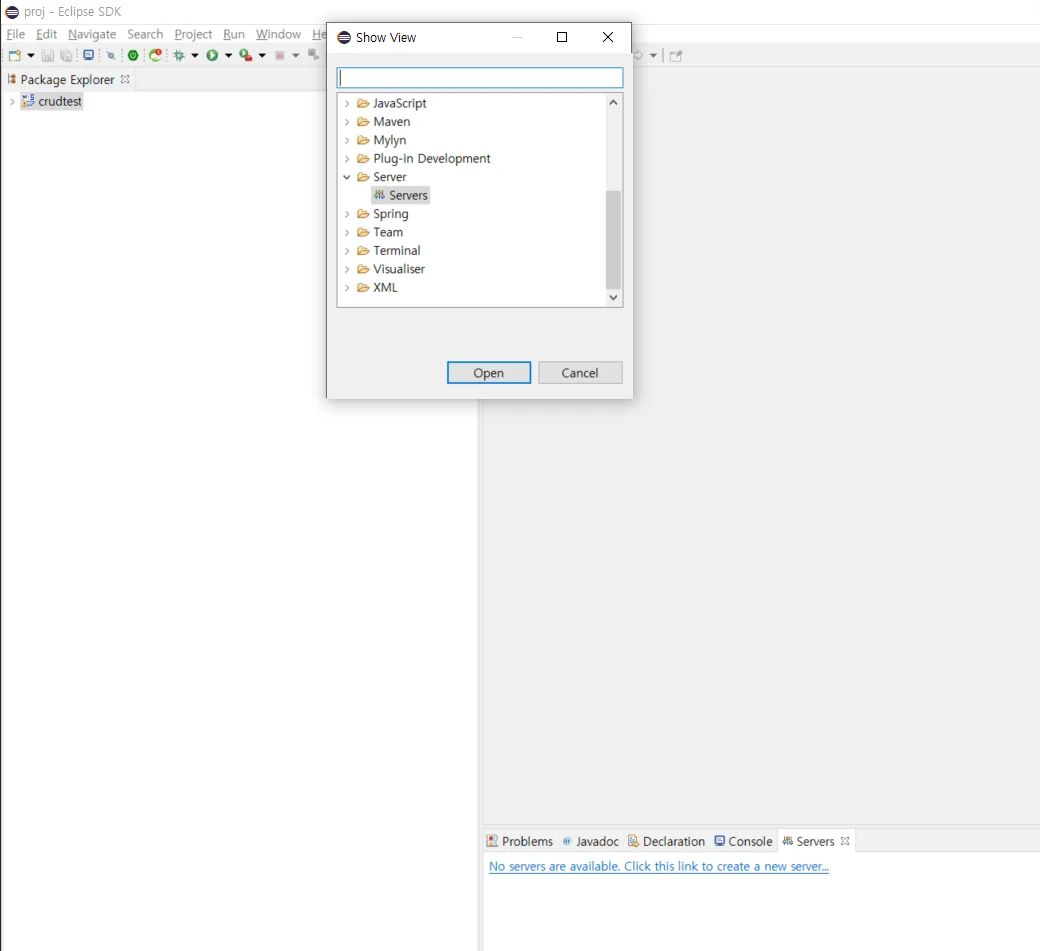Expand the Spring tree node
1040x951 pixels.
(347, 213)
